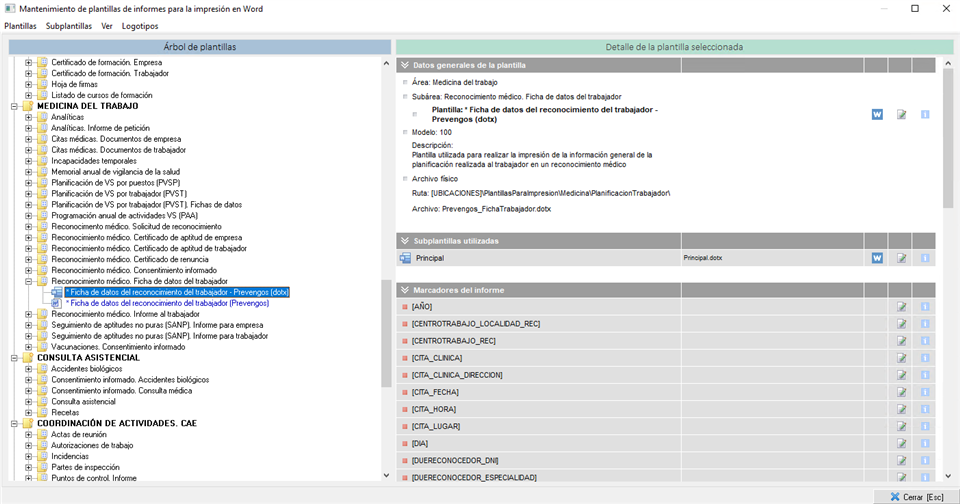Edit the [CITA_HORA] marker
Viewport: 960px width, 504px height.
point(901,409)
